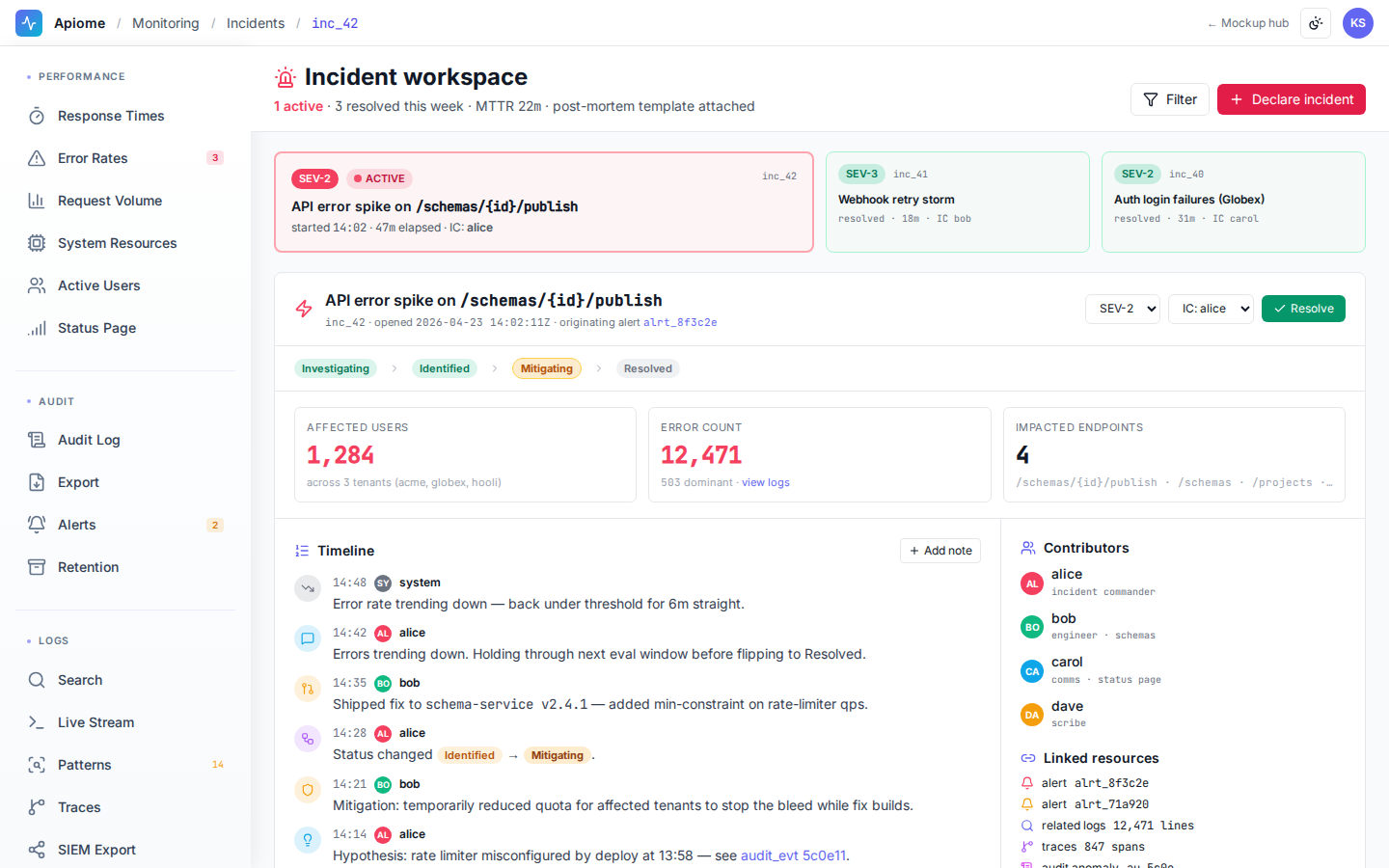Screen dimensions: 1389x868
Task: Go to Monitoring breadcrumb
Action: coord(166,23)
